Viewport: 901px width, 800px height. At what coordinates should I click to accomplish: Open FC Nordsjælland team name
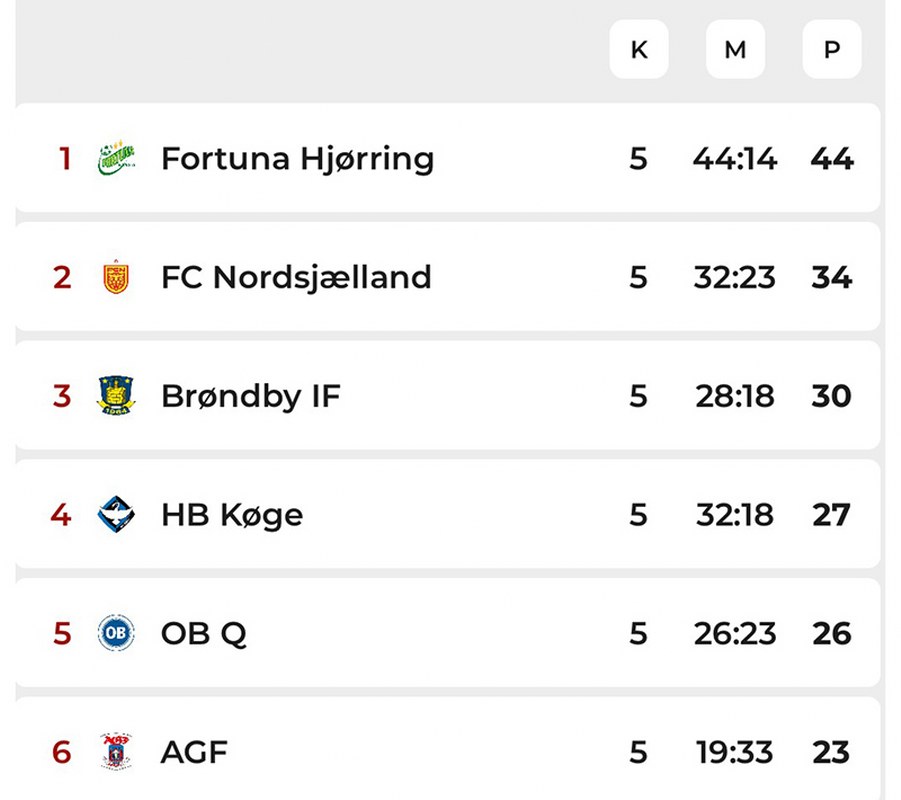(296, 277)
